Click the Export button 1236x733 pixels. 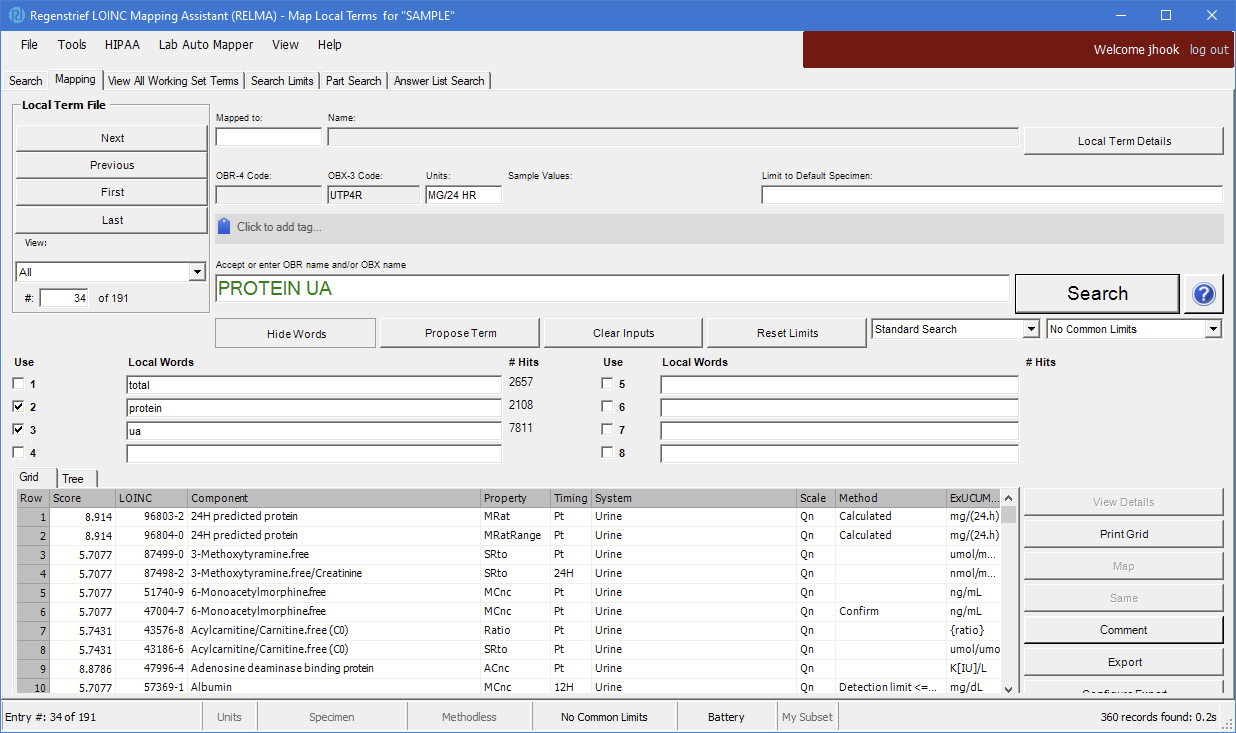(x=1124, y=662)
